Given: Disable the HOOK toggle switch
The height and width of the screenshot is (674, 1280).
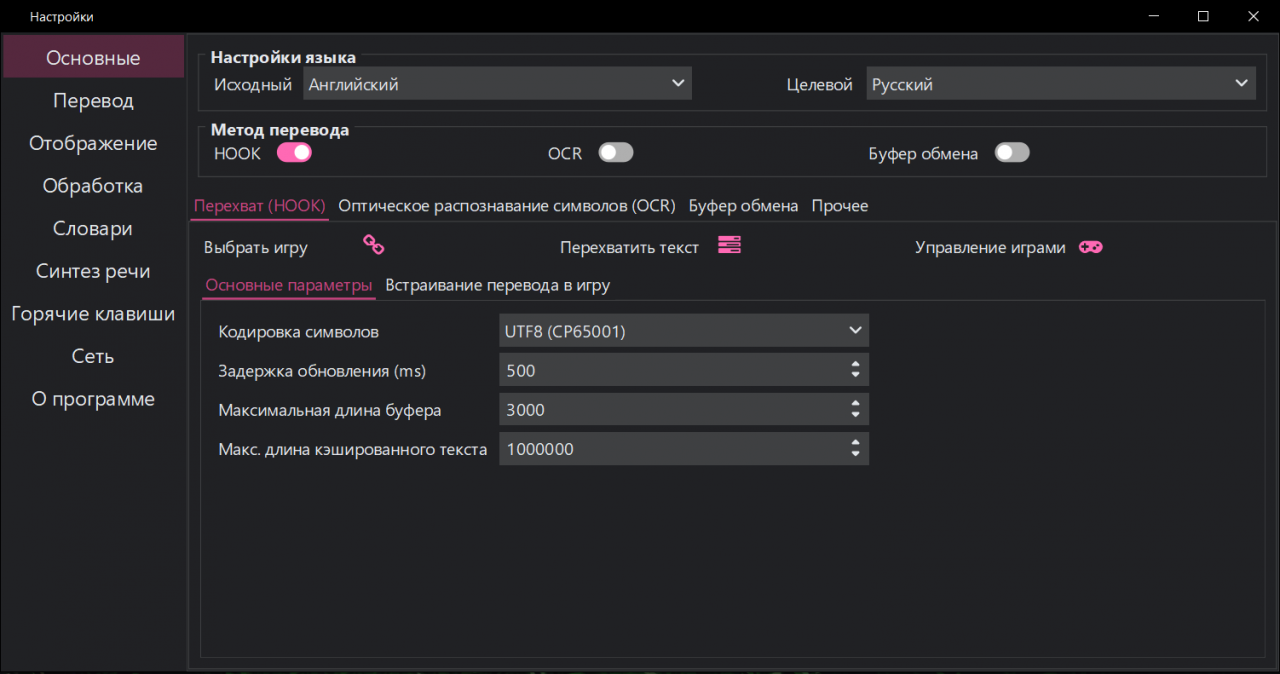Looking at the screenshot, I should [294, 153].
